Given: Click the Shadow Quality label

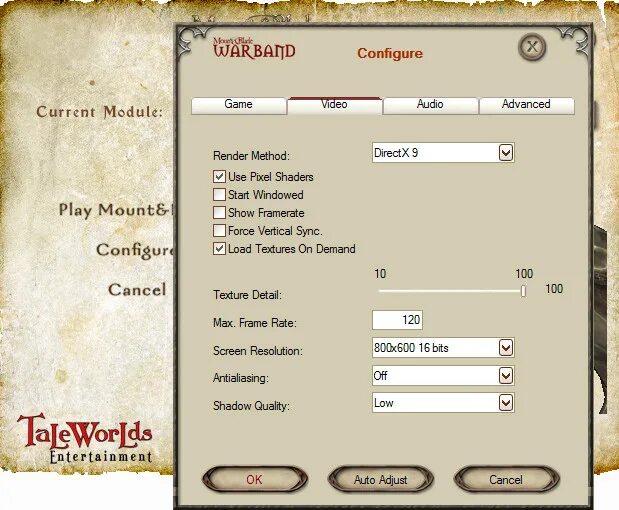Looking at the screenshot, I should (x=251, y=406).
